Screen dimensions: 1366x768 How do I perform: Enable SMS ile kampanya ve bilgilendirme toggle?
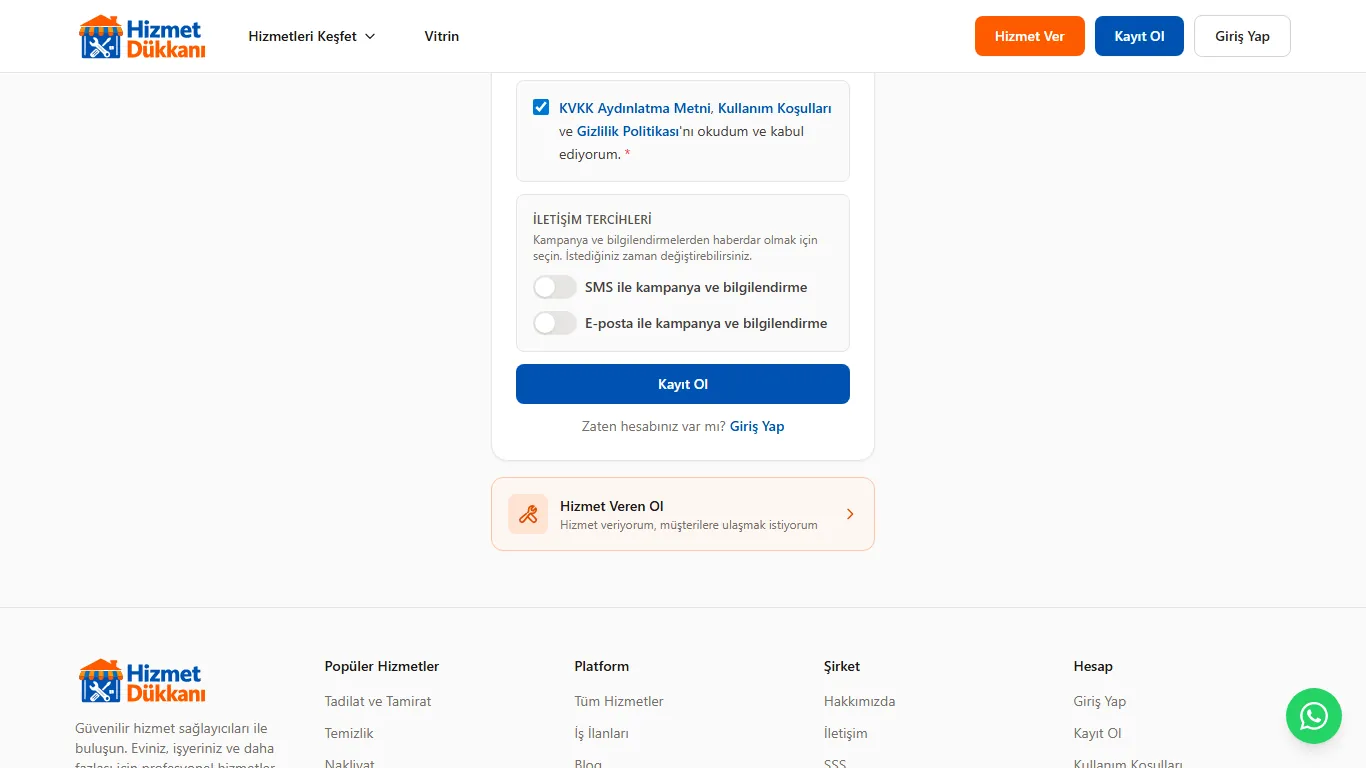coord(555,288)
